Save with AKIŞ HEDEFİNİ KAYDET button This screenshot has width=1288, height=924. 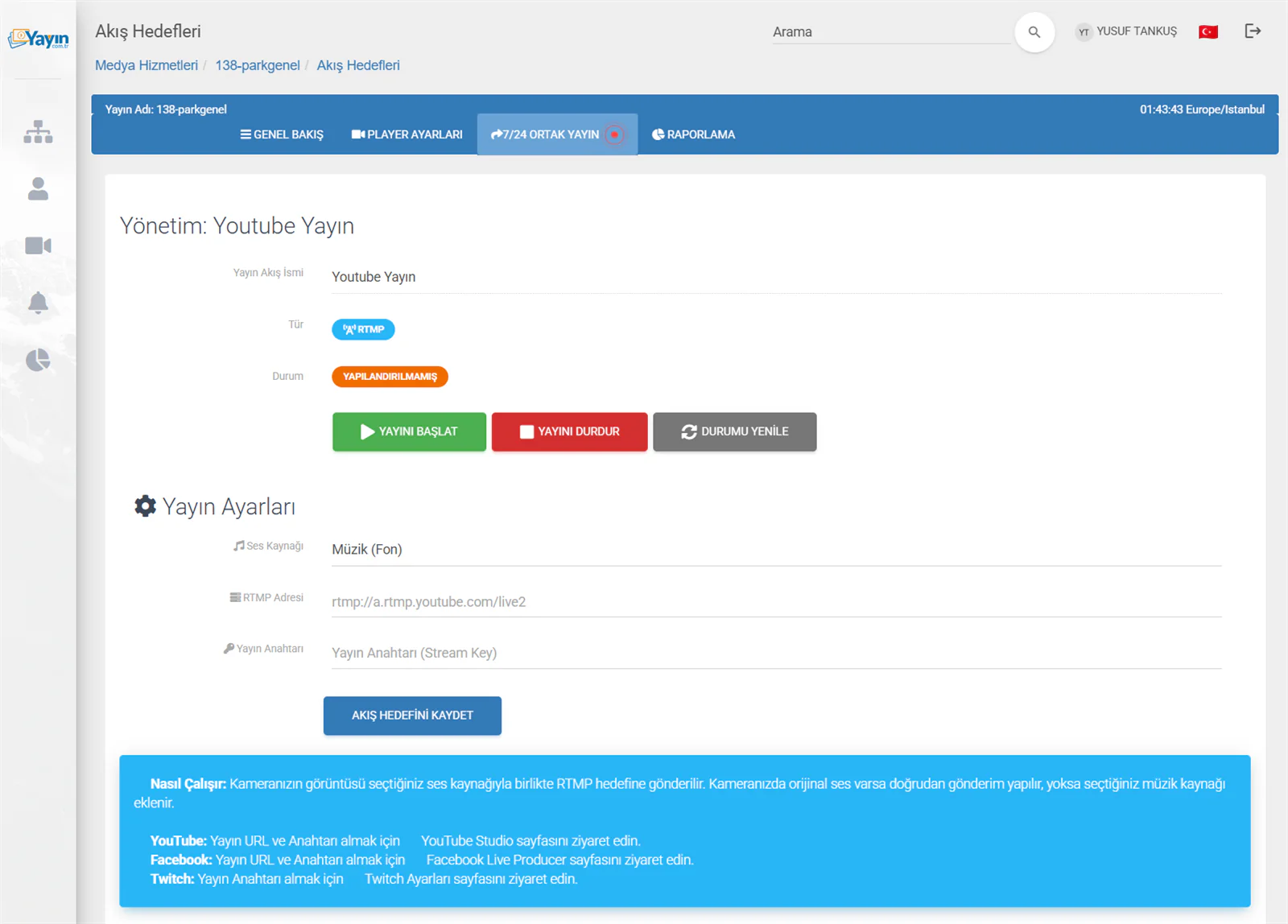412,716
